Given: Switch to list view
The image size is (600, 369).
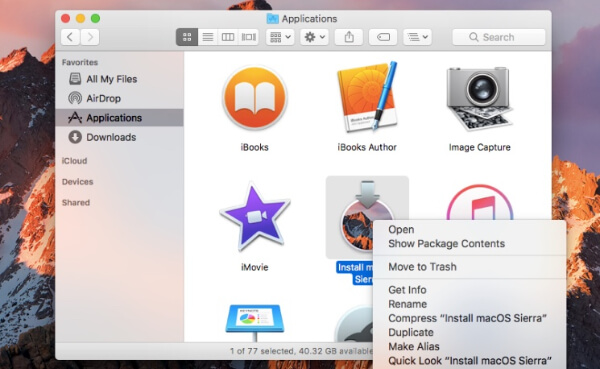Looking at the screenshot, I should pos(208,37).
